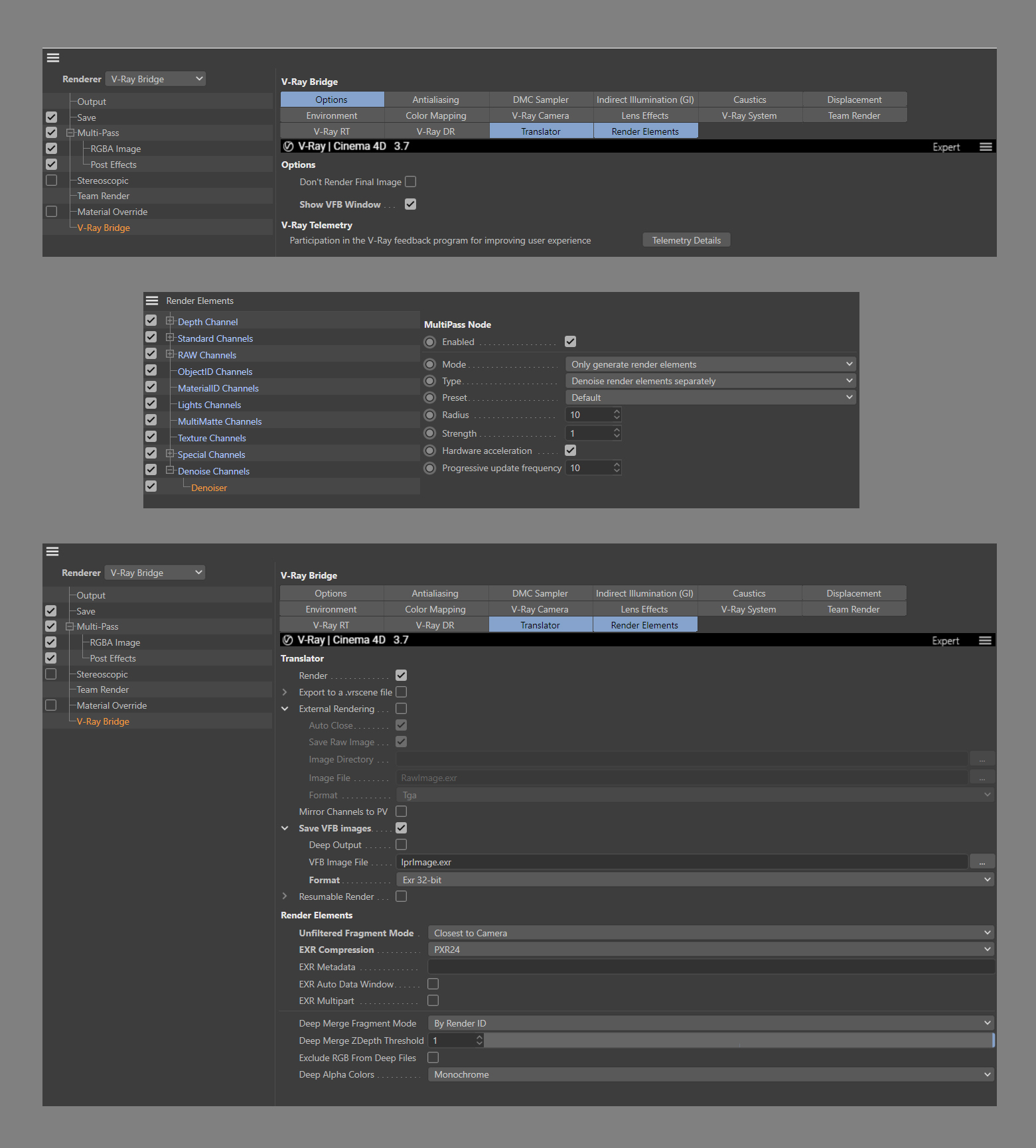Uncheck the Depth Channel render element
This screenshot has height=1148, width=1036.
tap(151, 320)
